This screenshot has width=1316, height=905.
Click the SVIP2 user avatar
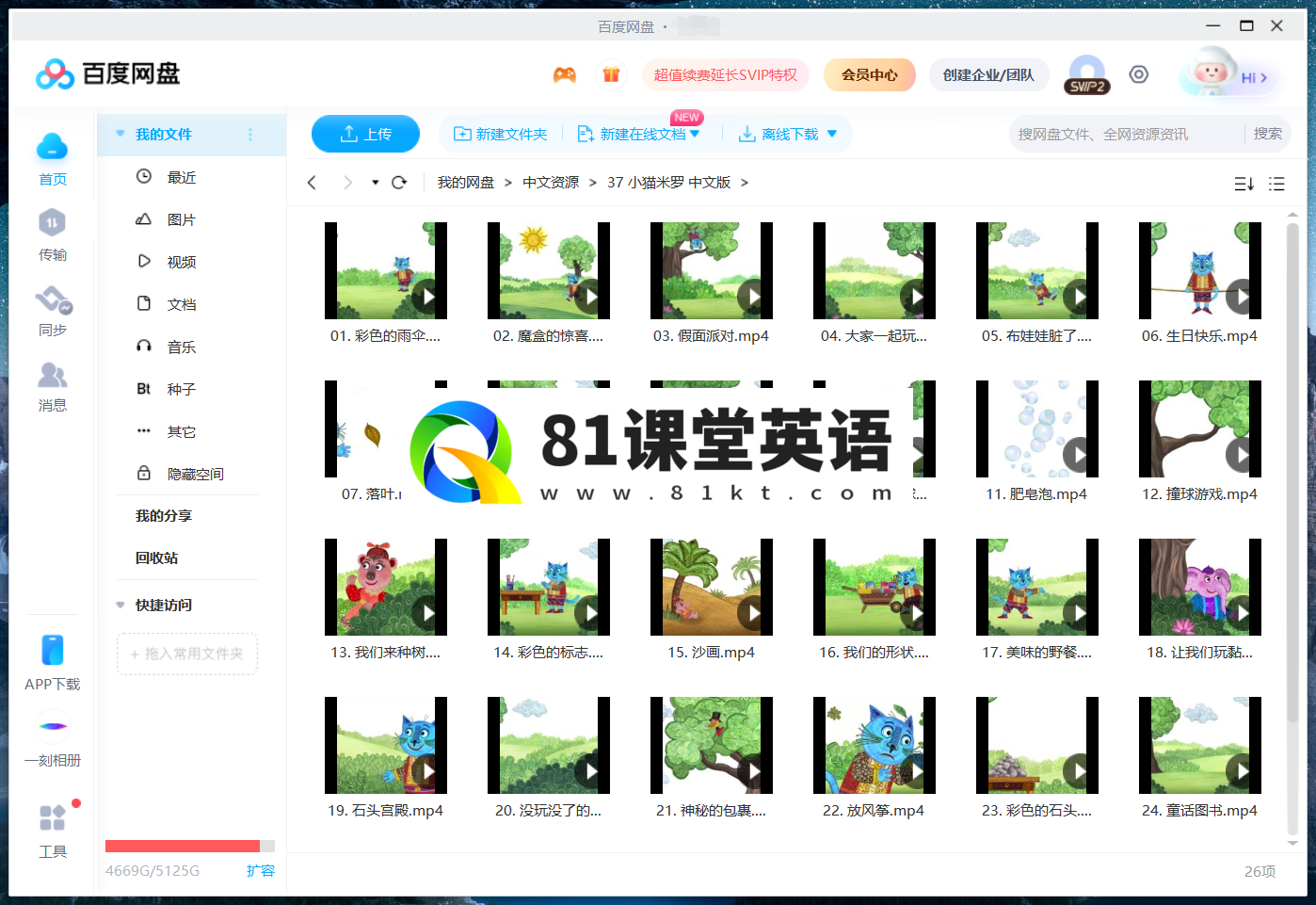pos(1087,74)
